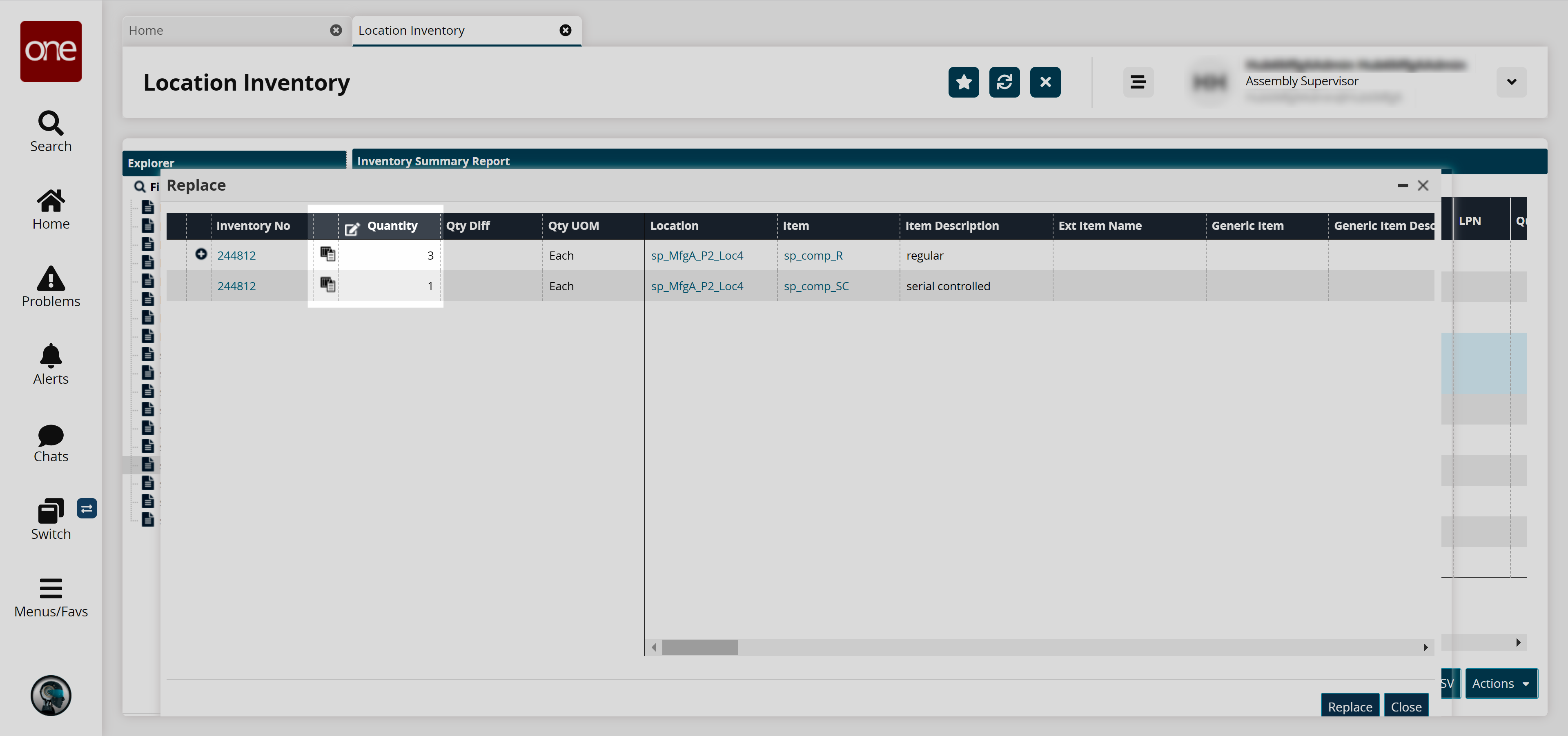Image resolution: width=1568 pixels, height=736 pixels.
Task: Expand the user profile dropdown arrow
Action: 1511,82
